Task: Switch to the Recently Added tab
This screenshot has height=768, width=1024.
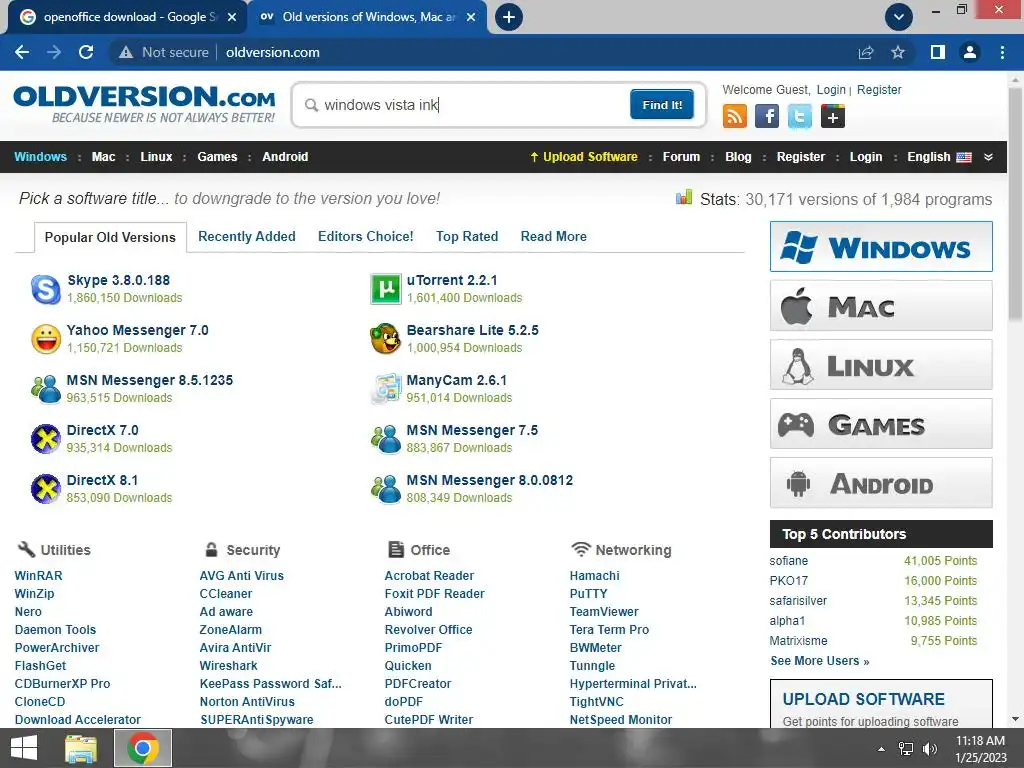Action: pyautogui.click(x=247, y=236)
